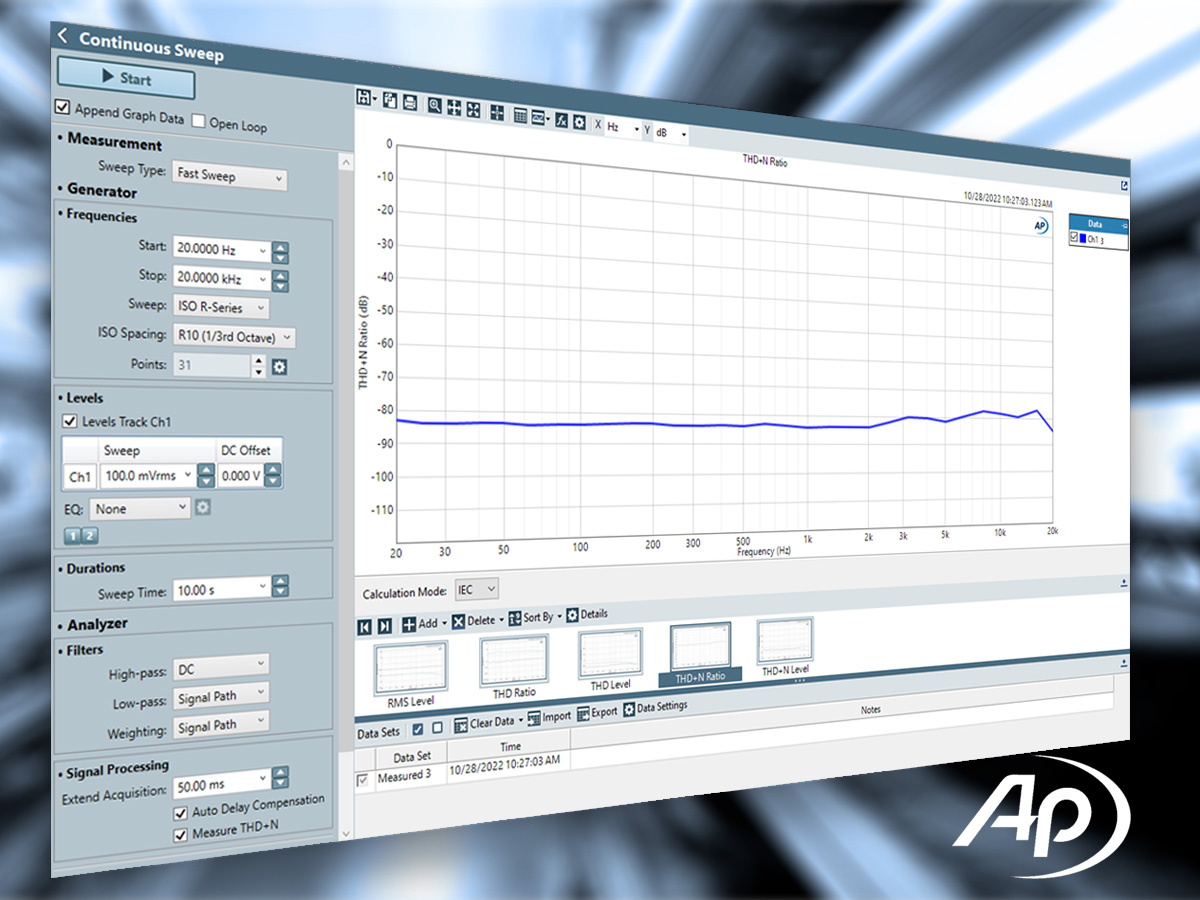This screenshot has width=1200, height=900.
Task: Enable the Open Loop checkbox
Action: (x=198, y=121)
